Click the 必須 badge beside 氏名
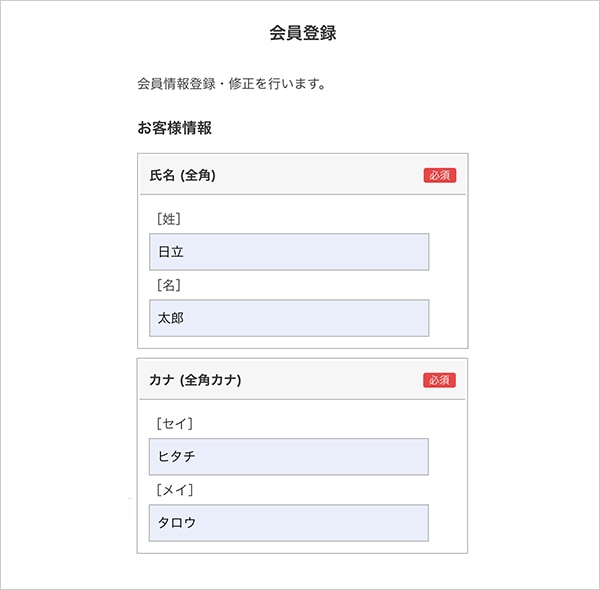Image resolution: width=600 pixels, height=590 pixels. click(439, 175)
